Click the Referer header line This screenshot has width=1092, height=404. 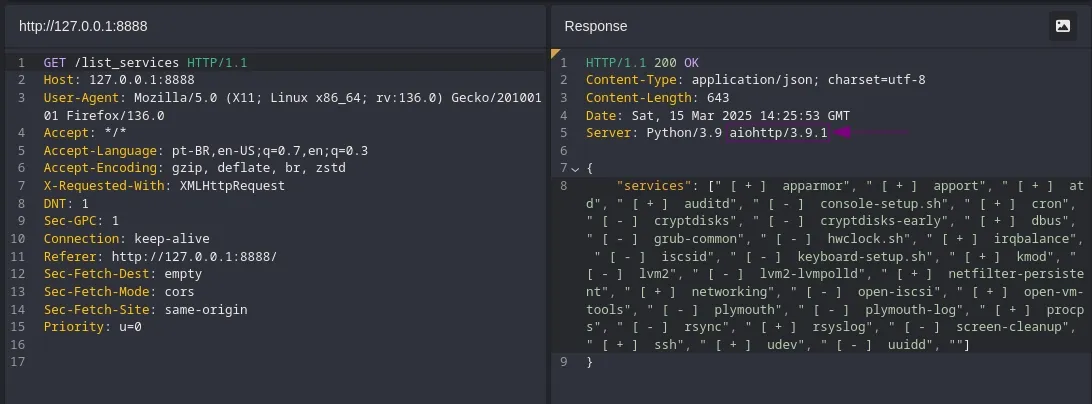pos(160,257)
